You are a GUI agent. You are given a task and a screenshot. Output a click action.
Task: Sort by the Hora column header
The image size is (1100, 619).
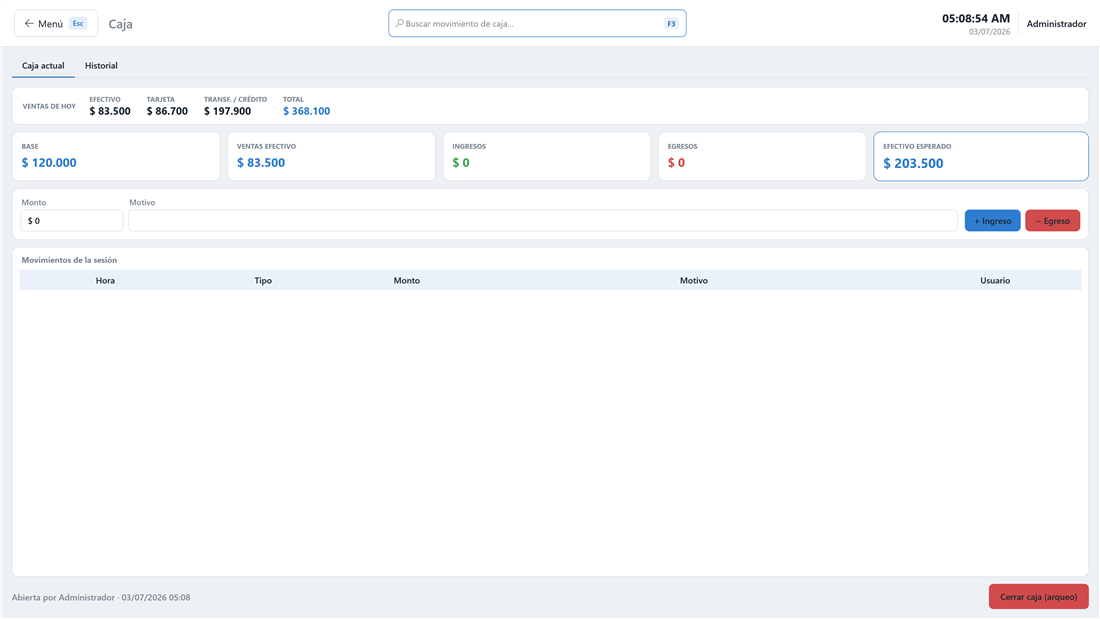coord(105,281)
